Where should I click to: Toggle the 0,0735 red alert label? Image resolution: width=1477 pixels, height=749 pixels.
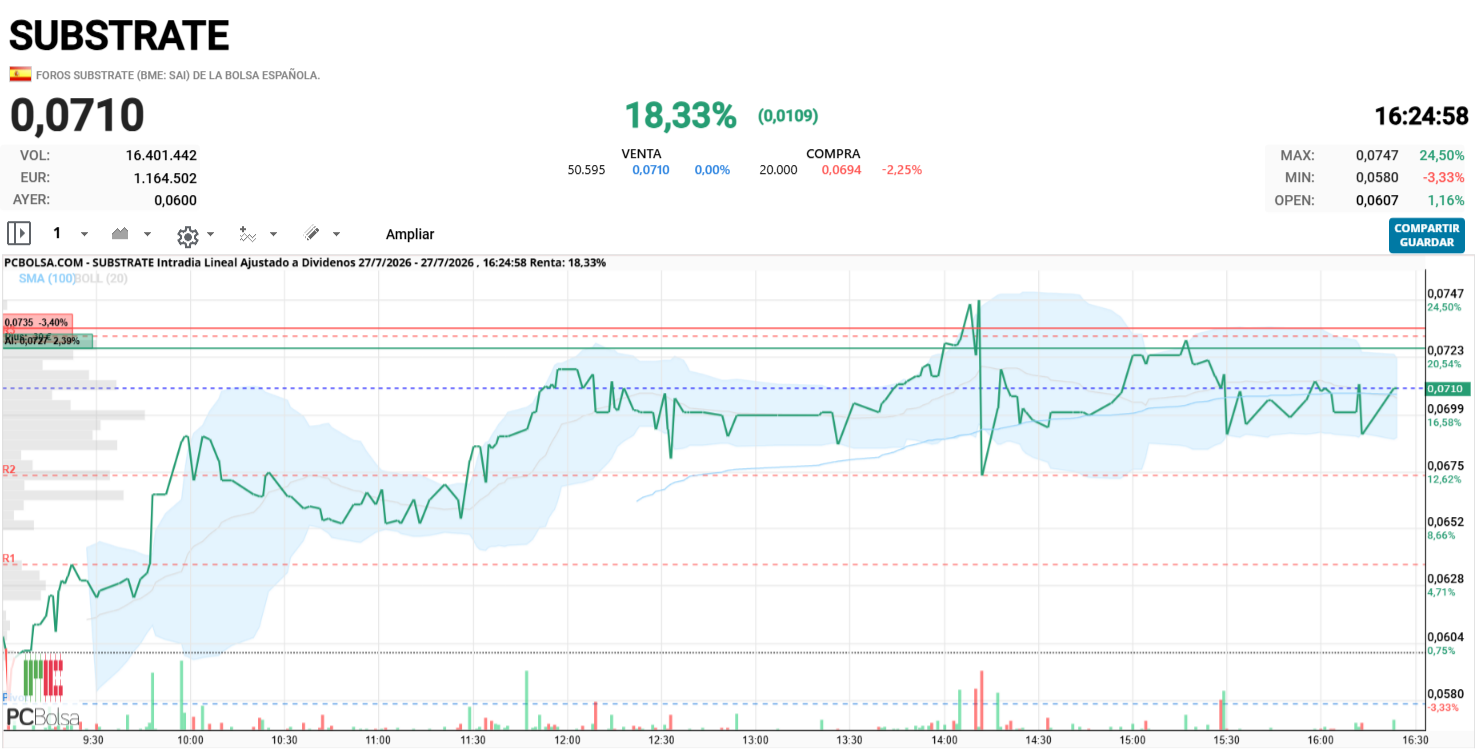point(37,322)
